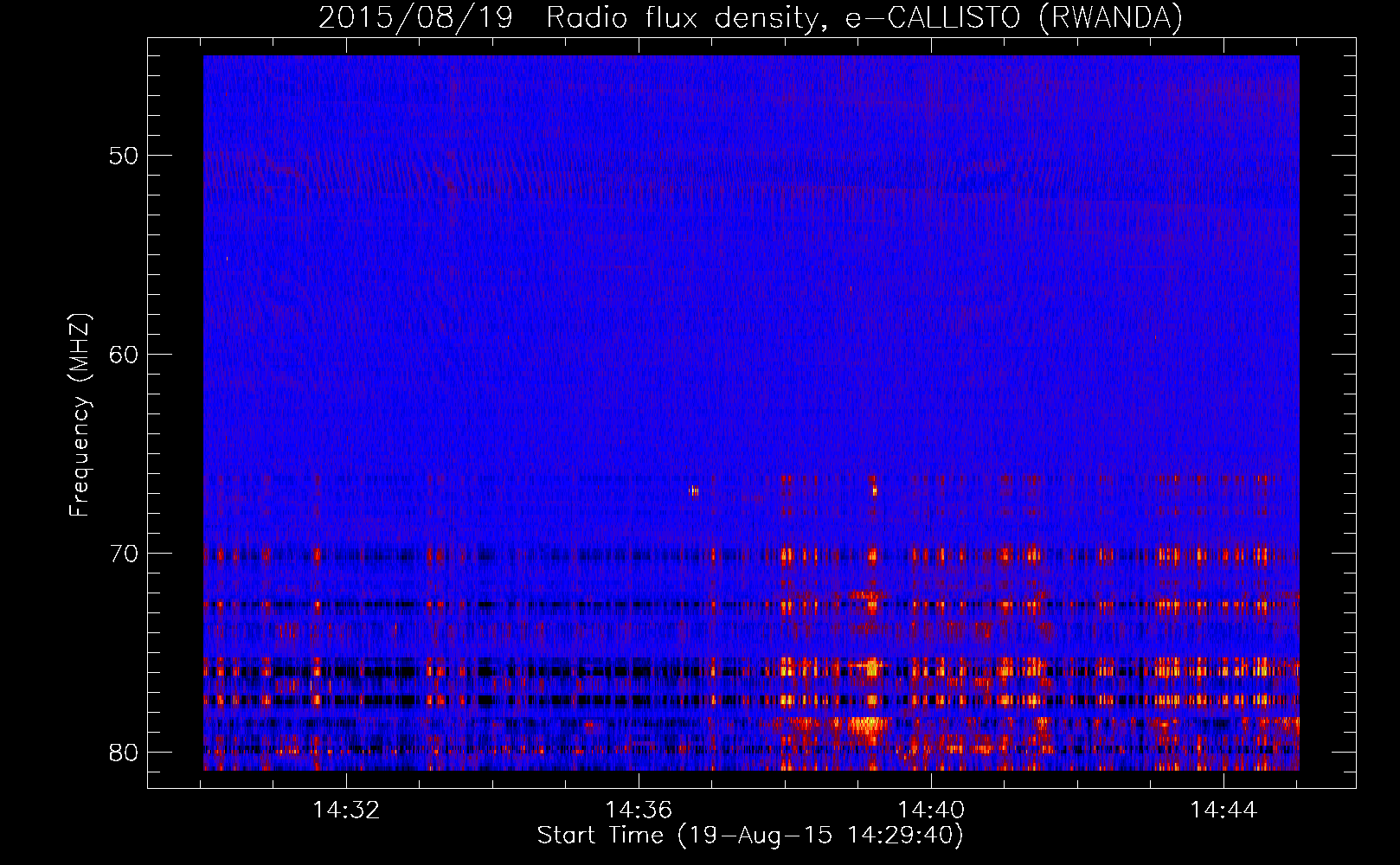The height and width of the screenshot is (865, 1400).
Task: Click the 14:40 time tick label
Action: click(931, 811)
